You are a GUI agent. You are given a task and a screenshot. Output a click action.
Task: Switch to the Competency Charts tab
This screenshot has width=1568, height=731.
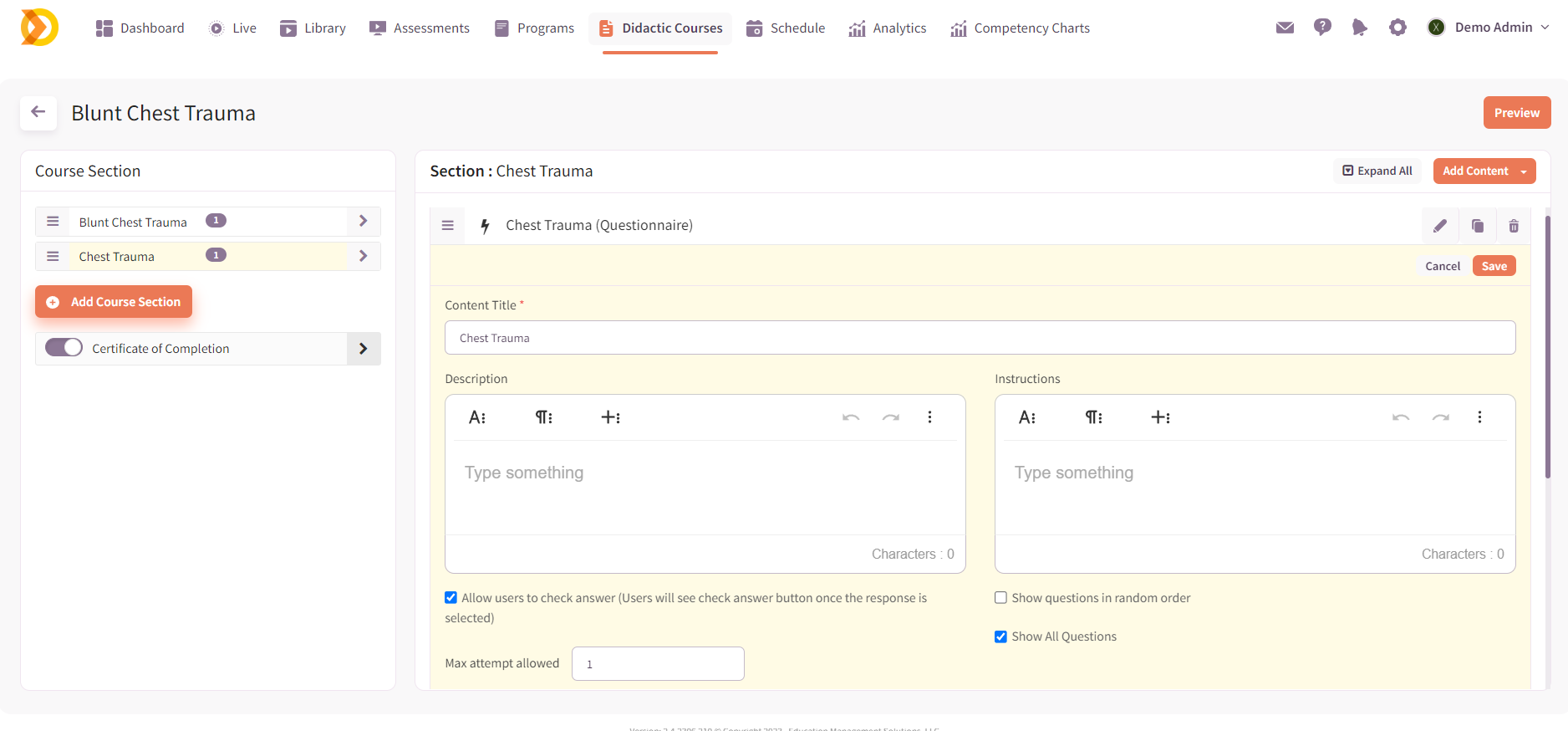[x=1020, y=28]
